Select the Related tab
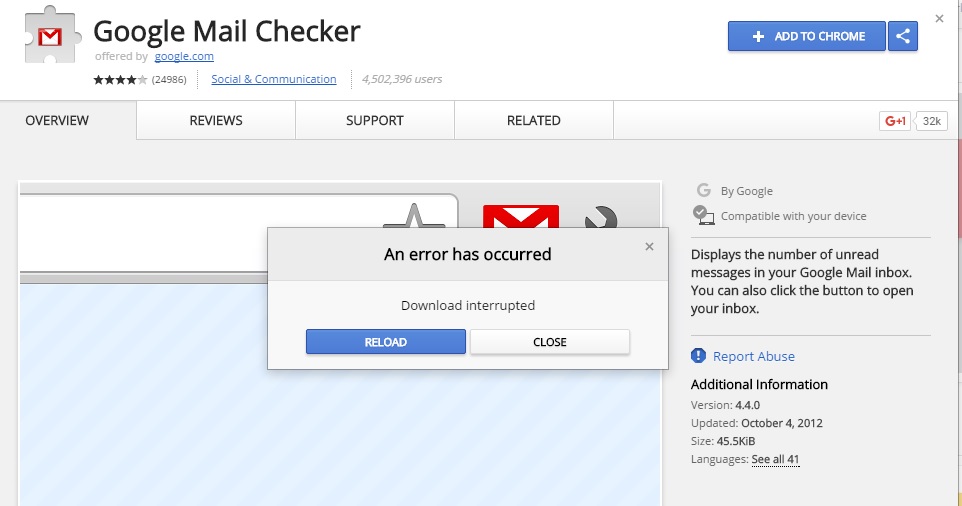 tap(533, 121)
